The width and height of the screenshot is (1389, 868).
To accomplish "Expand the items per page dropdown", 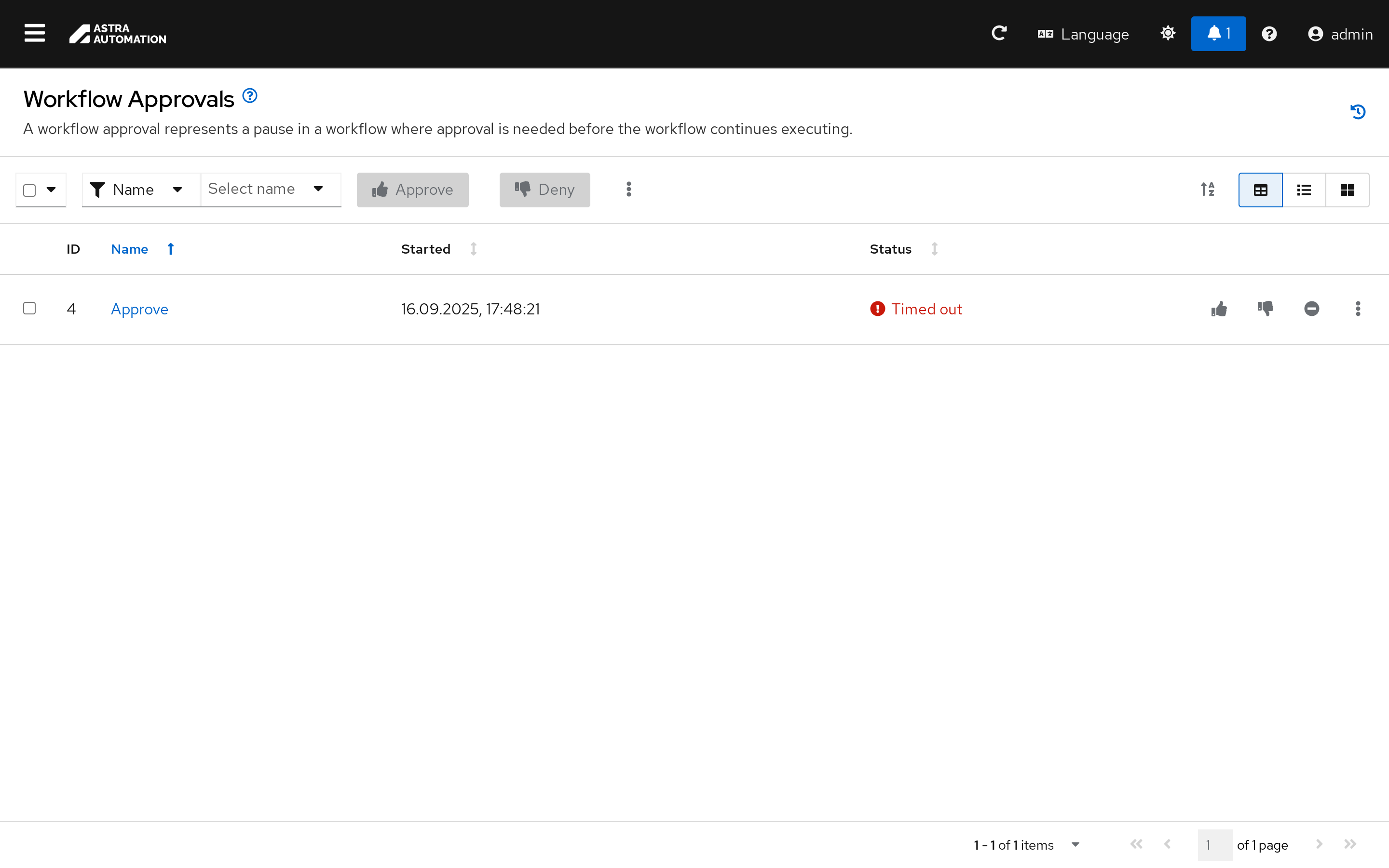I will (x=1075, y=844).
